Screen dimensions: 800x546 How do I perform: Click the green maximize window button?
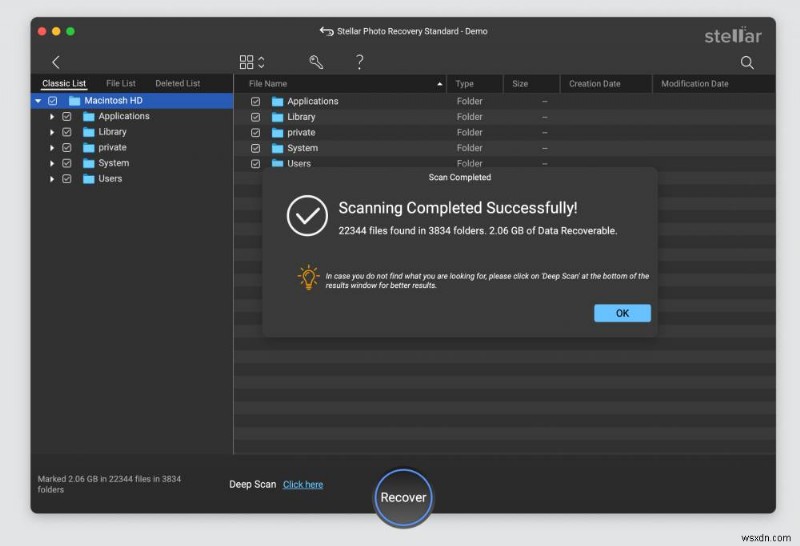click(70, 32)
